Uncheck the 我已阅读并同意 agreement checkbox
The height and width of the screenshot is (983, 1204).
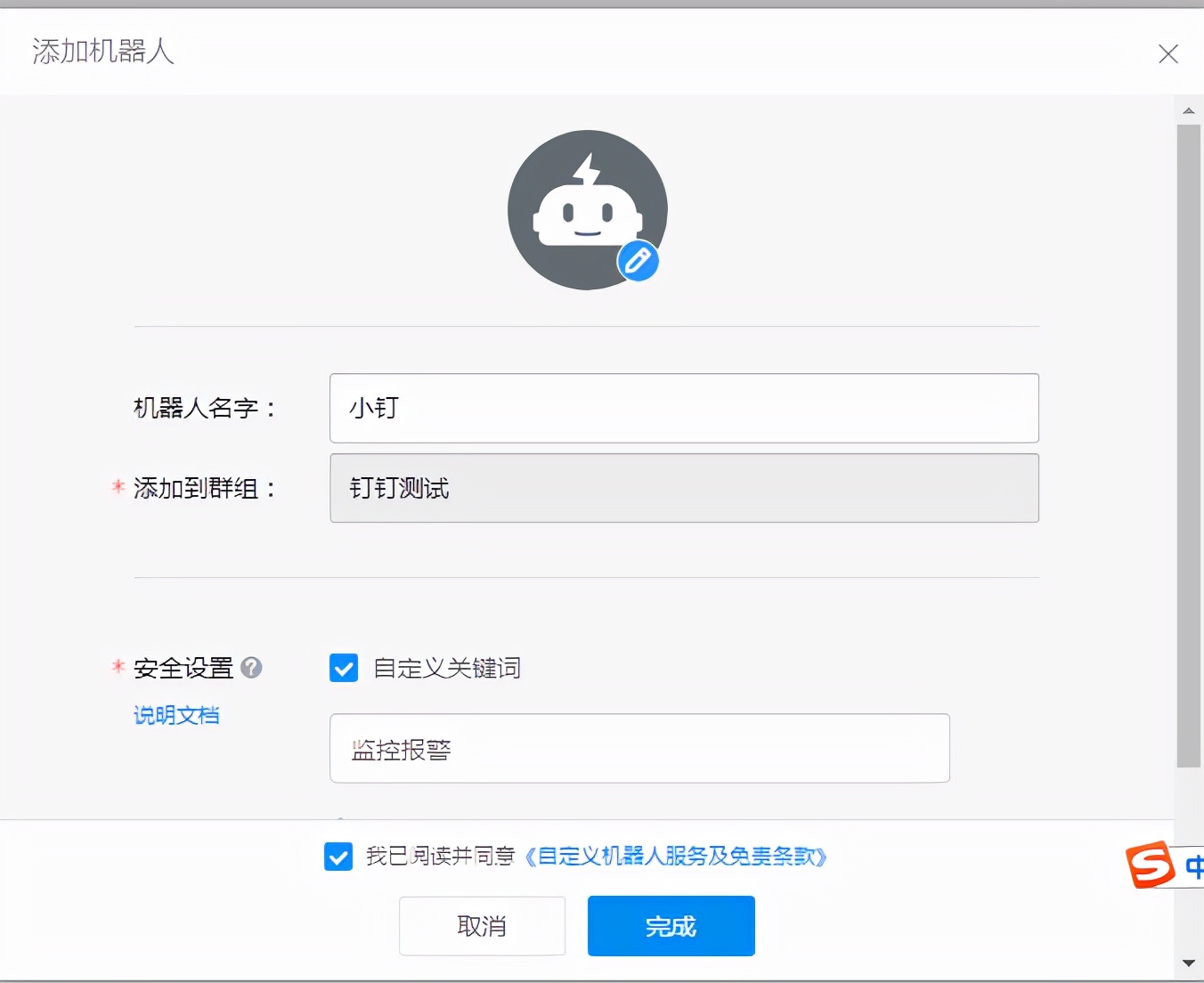click(x=338, y=857)
